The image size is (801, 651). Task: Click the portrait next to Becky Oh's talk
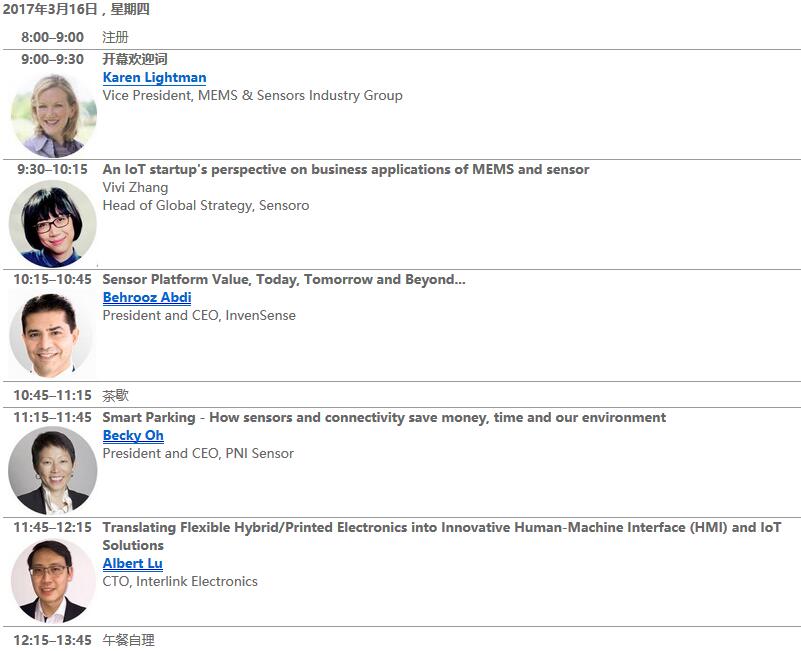[53, 471]
